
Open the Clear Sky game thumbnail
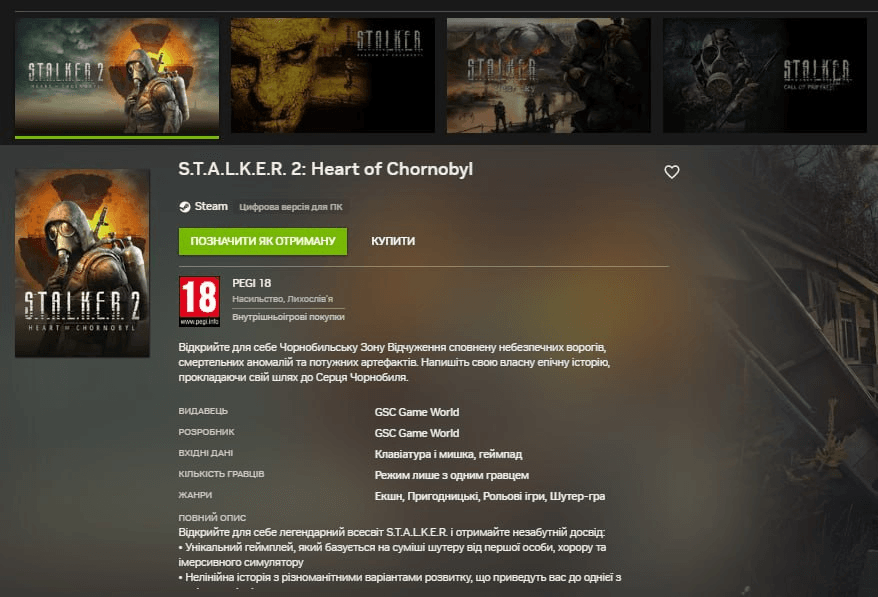pyautogui.click(x=549, y=76)
